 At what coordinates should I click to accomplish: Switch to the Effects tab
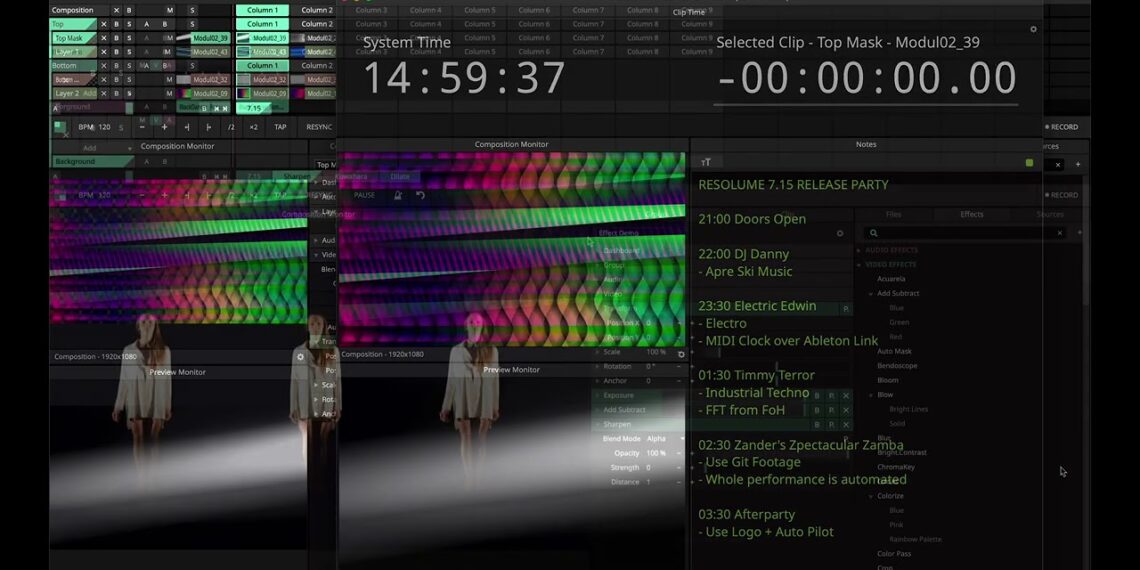[971, 214]
